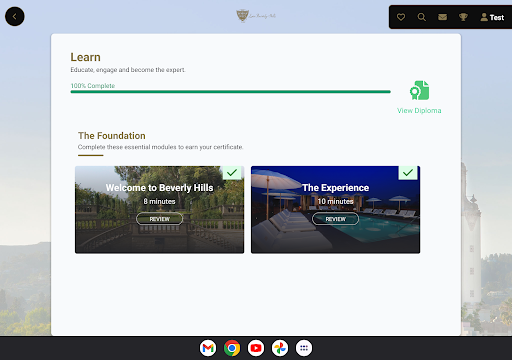The height and width of the screenshot is (360, 512).
Task: Open the Test user profile menu
Action: 492,17
